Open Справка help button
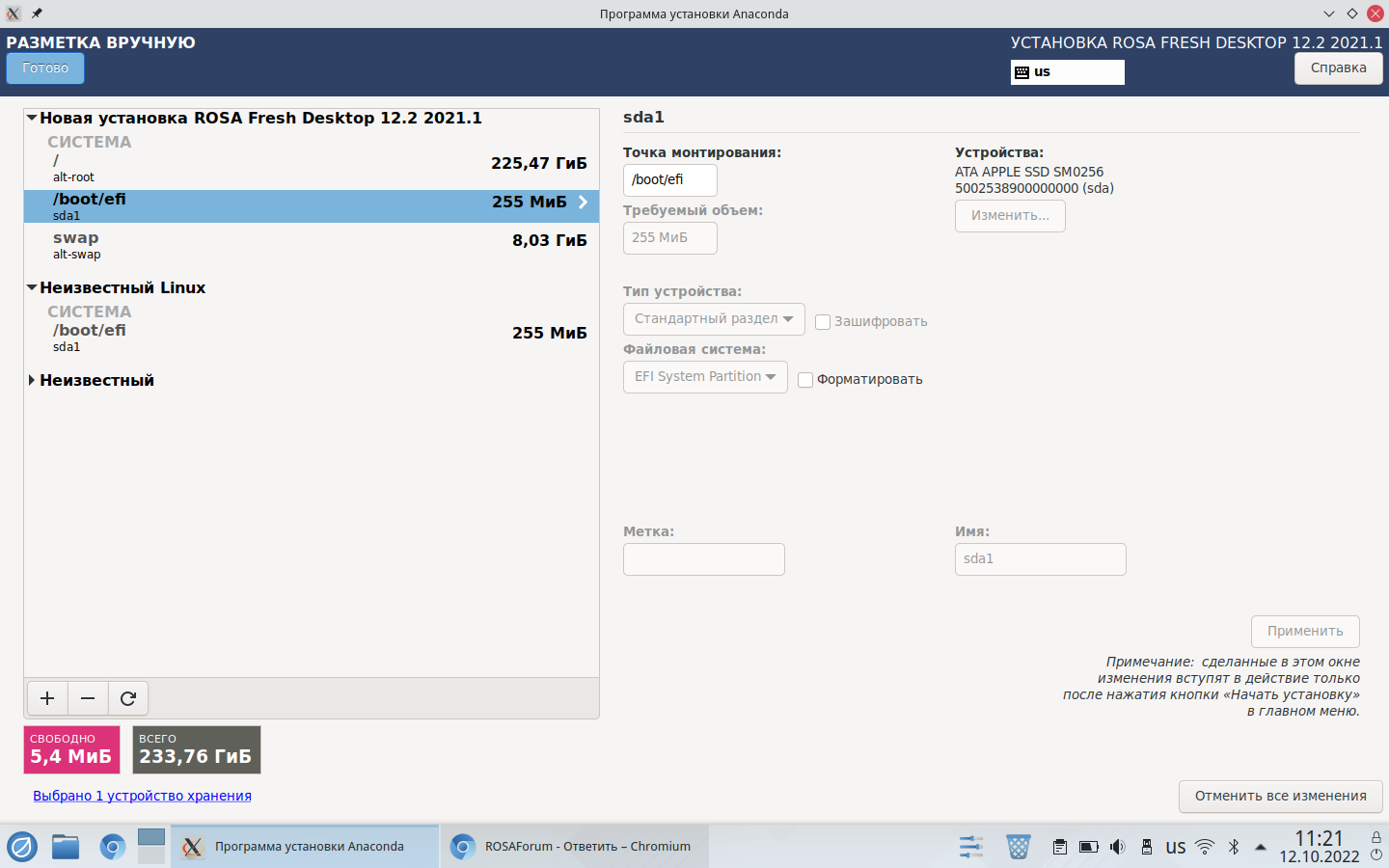This screenshot has width=1389, height=868. tap(1339, 68)
